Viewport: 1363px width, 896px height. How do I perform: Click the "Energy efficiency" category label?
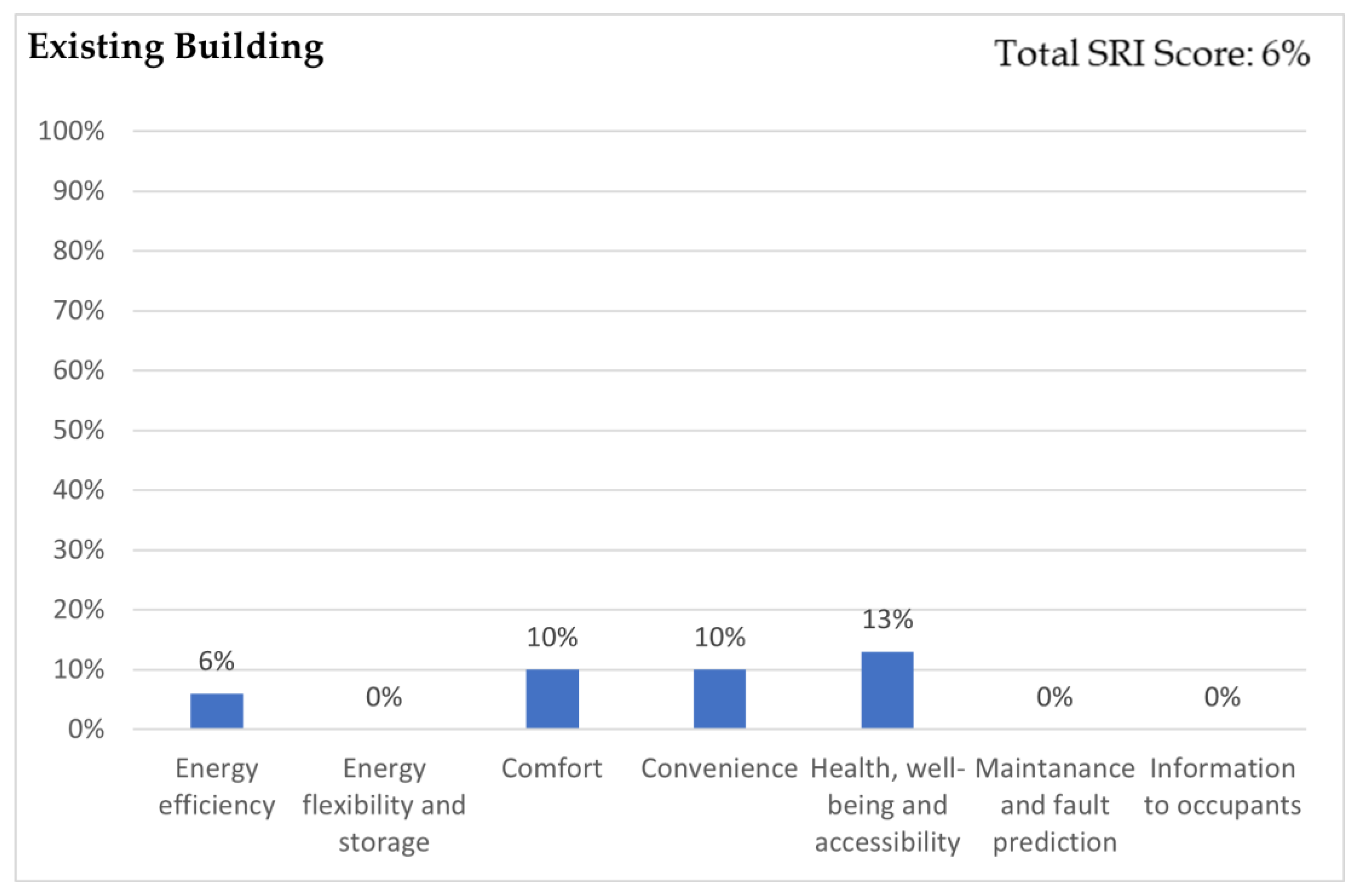pyautogui.click(x=216, y=787)
